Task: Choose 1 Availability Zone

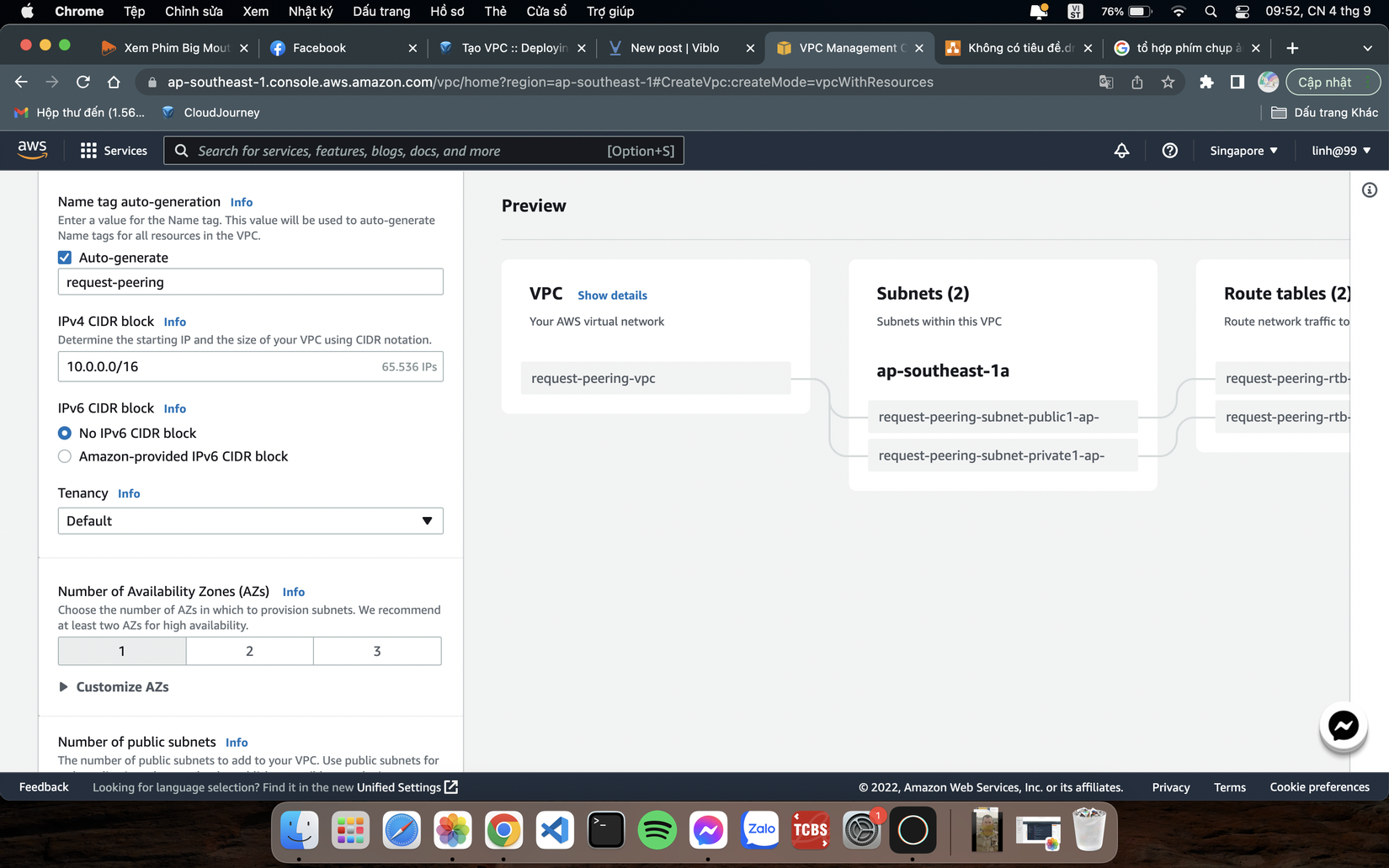Action: 122,651
